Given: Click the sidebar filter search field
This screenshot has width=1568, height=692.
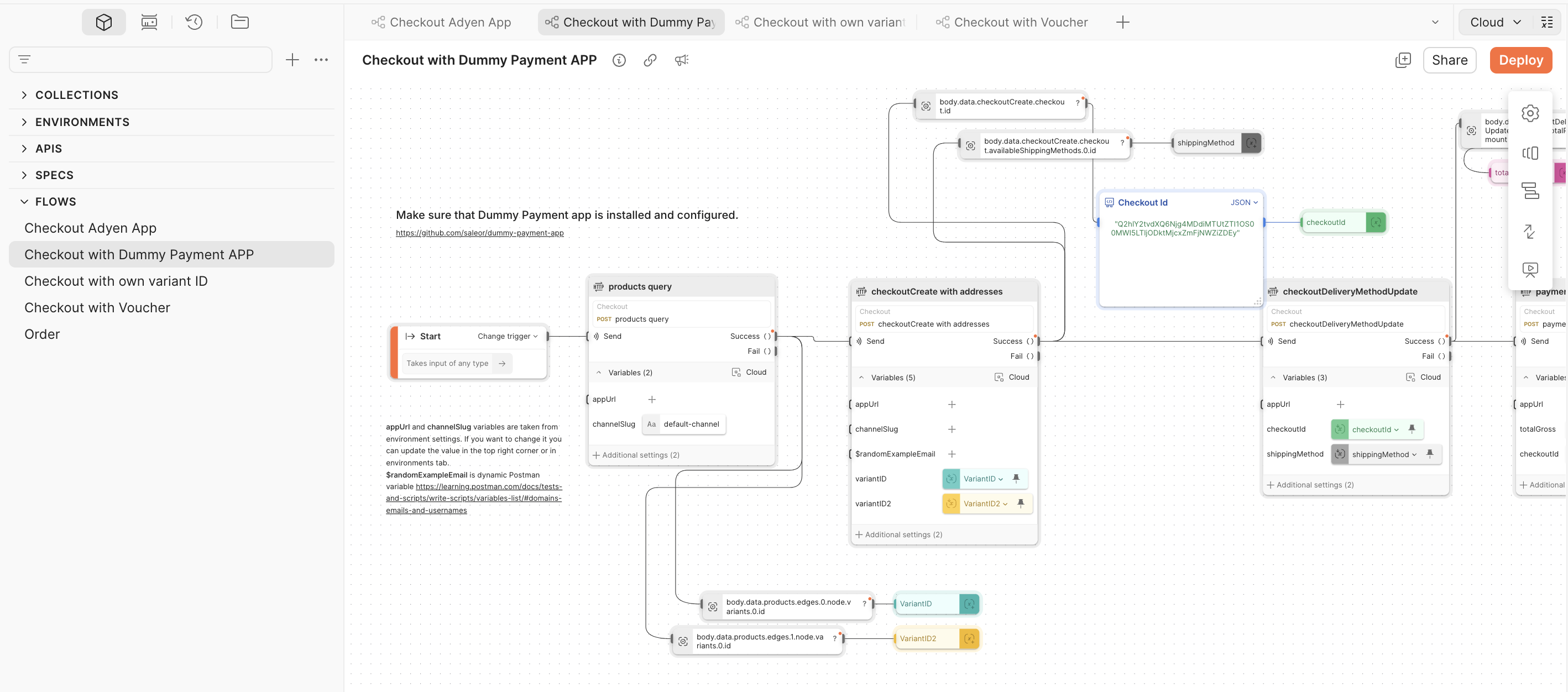Looking at the screenshot, I should pos(140,59).
